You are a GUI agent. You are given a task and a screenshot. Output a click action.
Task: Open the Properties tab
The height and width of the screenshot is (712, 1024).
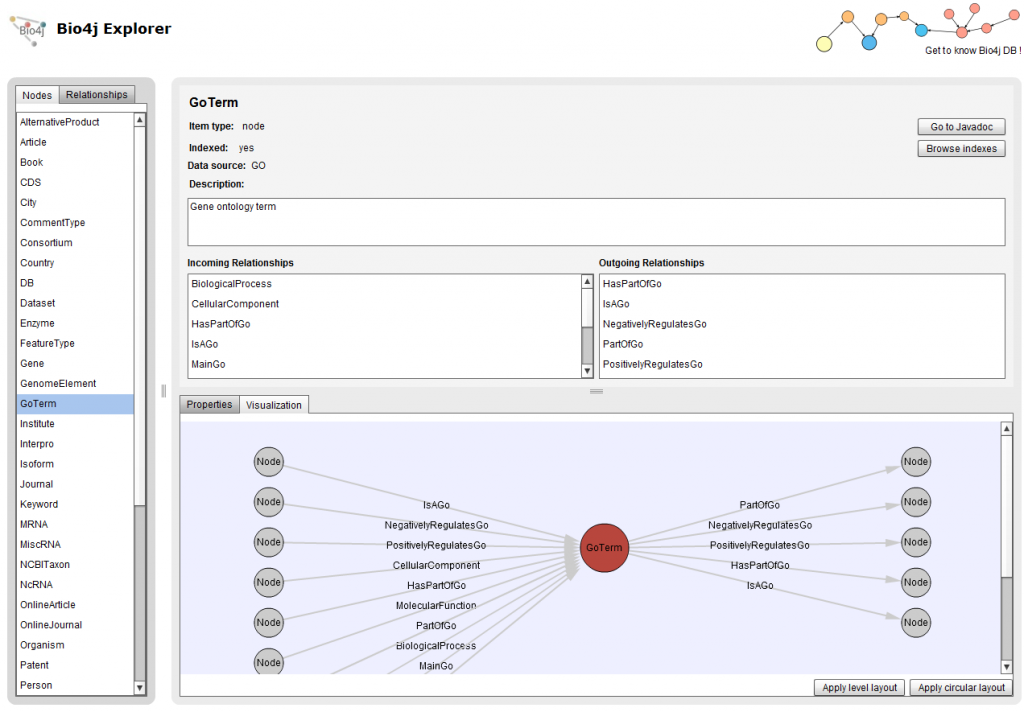tap(209, 404)
